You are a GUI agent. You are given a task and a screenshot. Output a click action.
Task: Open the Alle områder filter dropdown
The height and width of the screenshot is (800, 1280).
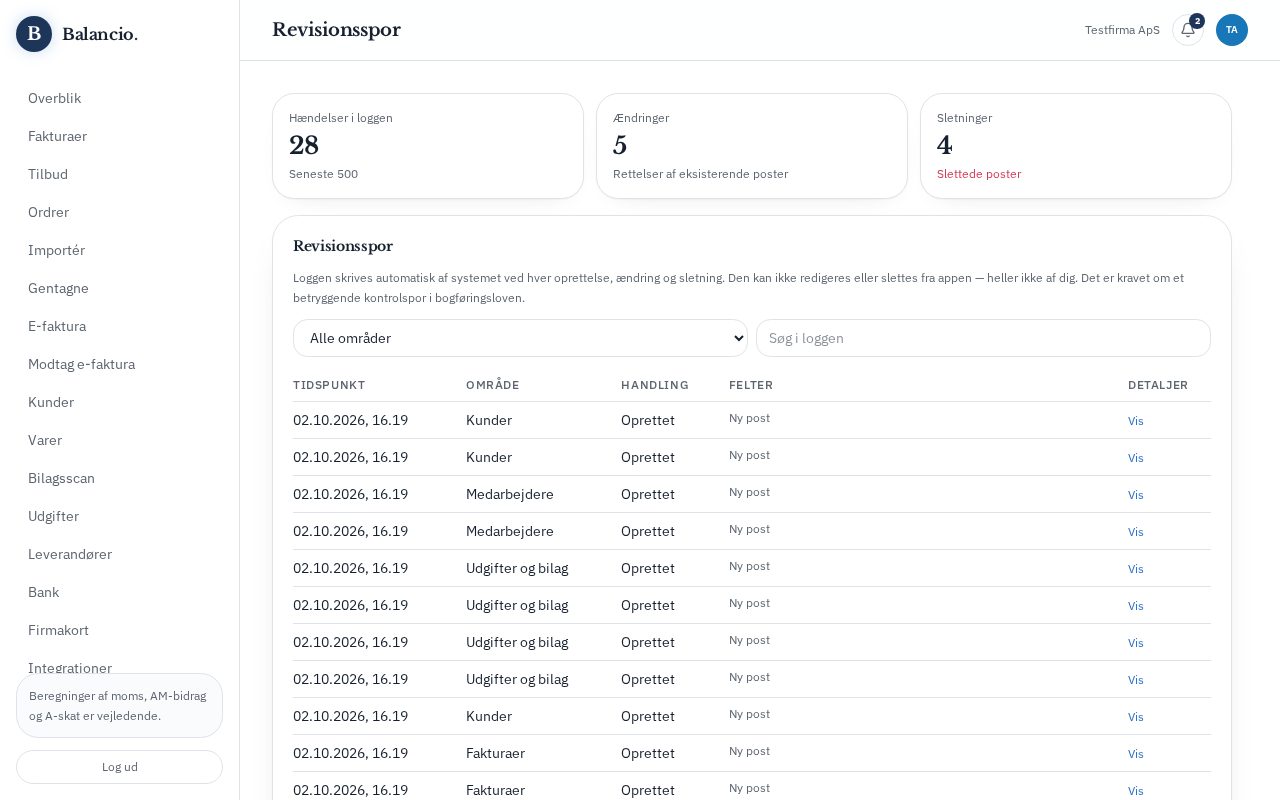[520, 338]
